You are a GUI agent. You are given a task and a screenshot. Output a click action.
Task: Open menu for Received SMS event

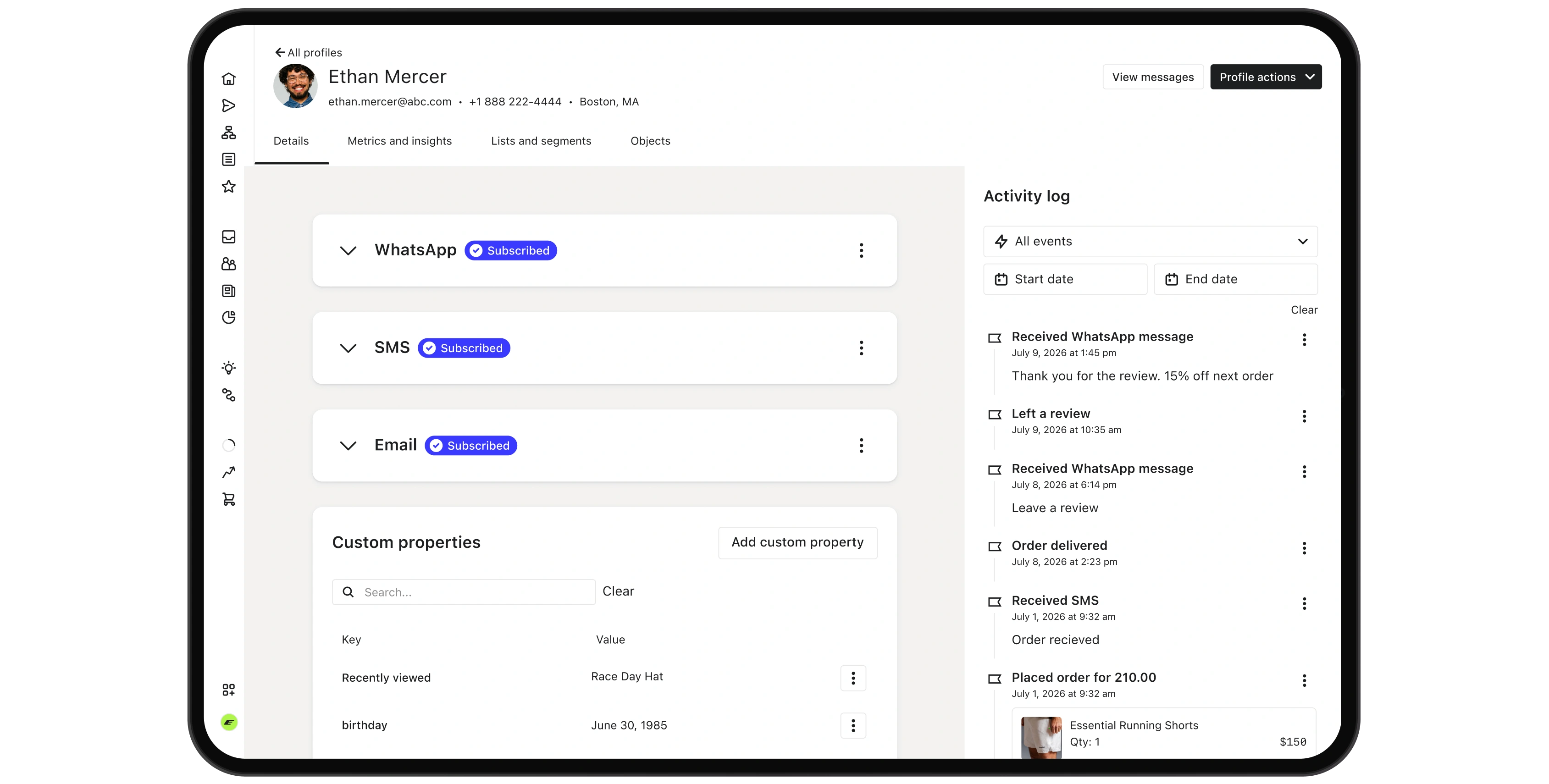click(x=1304, y=604)
